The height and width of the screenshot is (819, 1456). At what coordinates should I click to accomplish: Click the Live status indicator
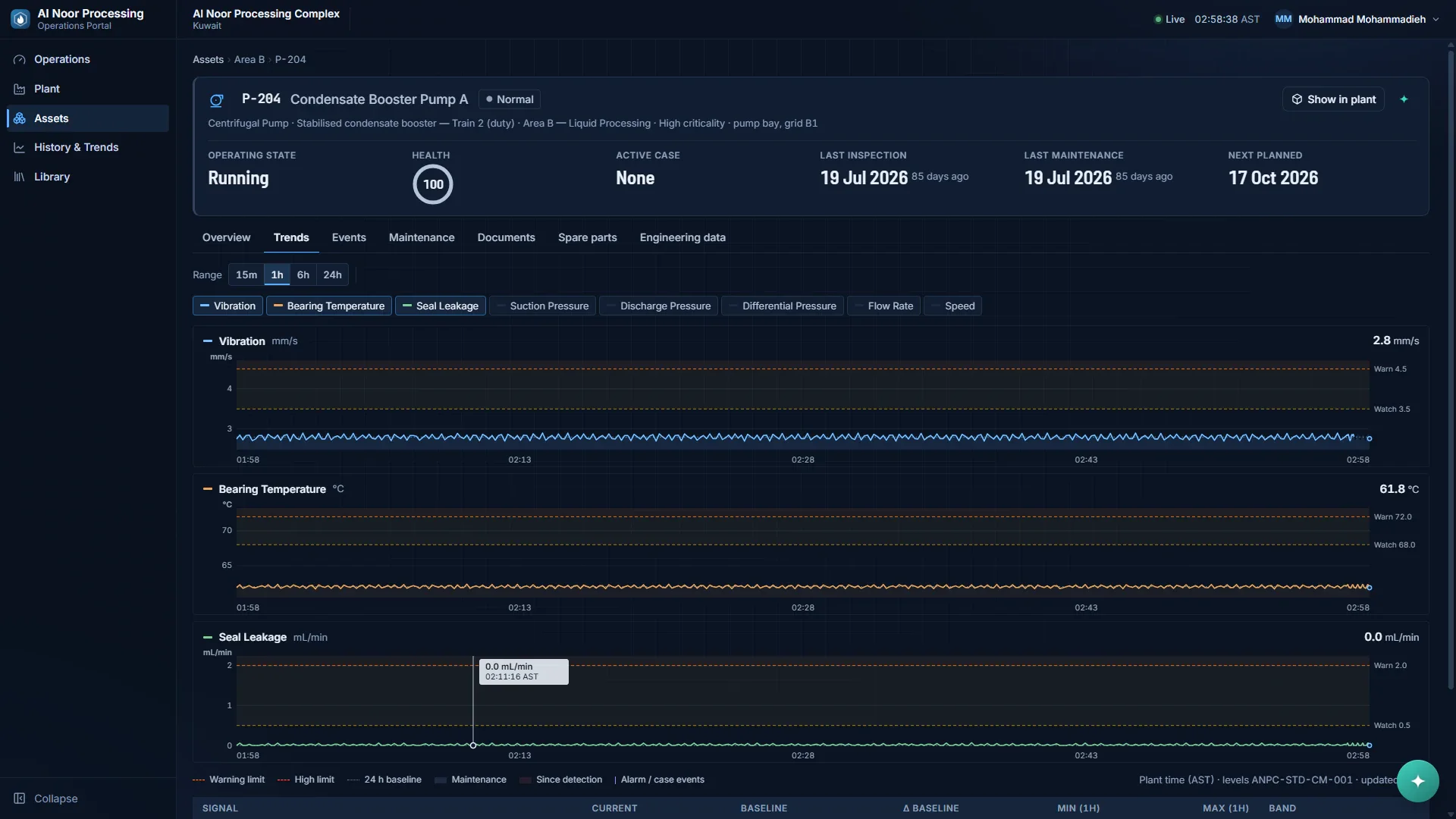tap(1169, 19)
